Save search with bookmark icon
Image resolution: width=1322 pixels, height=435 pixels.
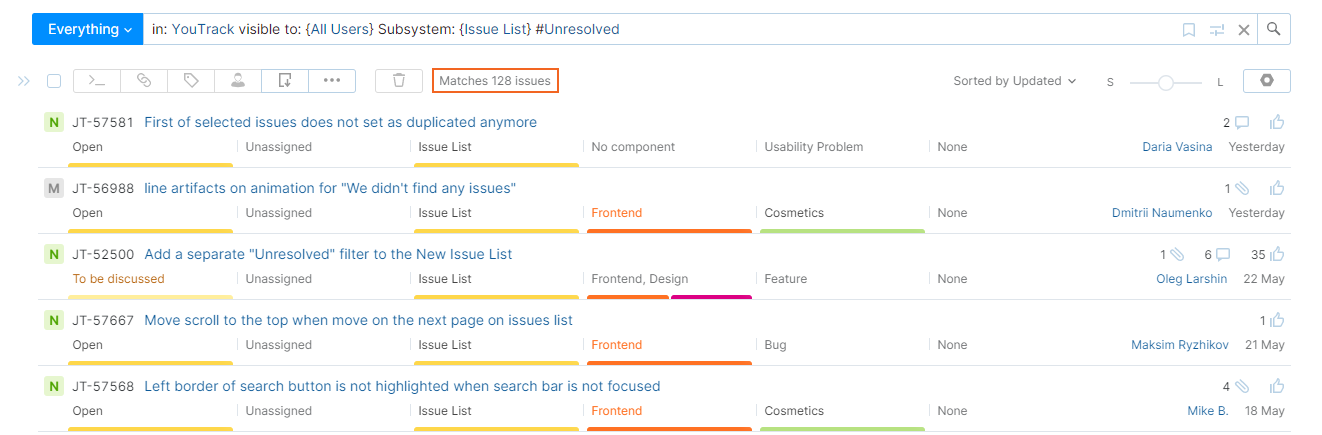tap(1189, 30)
